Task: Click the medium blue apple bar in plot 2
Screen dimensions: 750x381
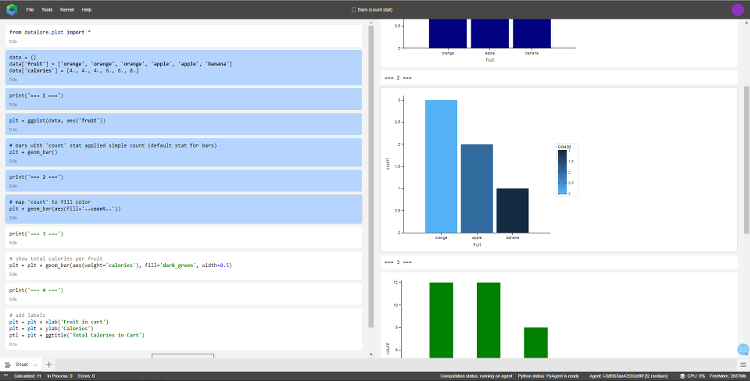Action: coord(477,188)
